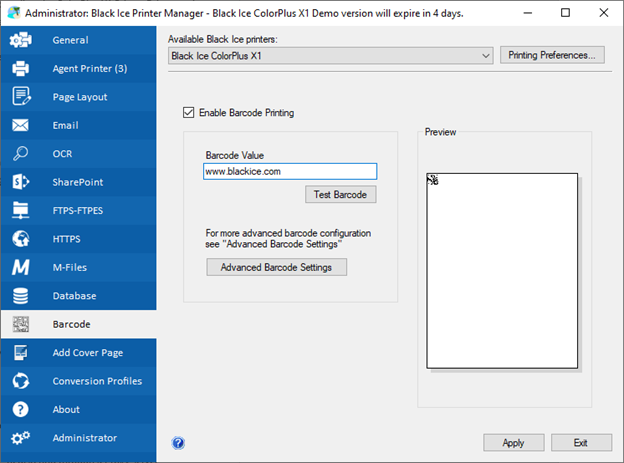Click the Email envelope icon
Viewport: 624px width, 463px height.
coord(20,125)
